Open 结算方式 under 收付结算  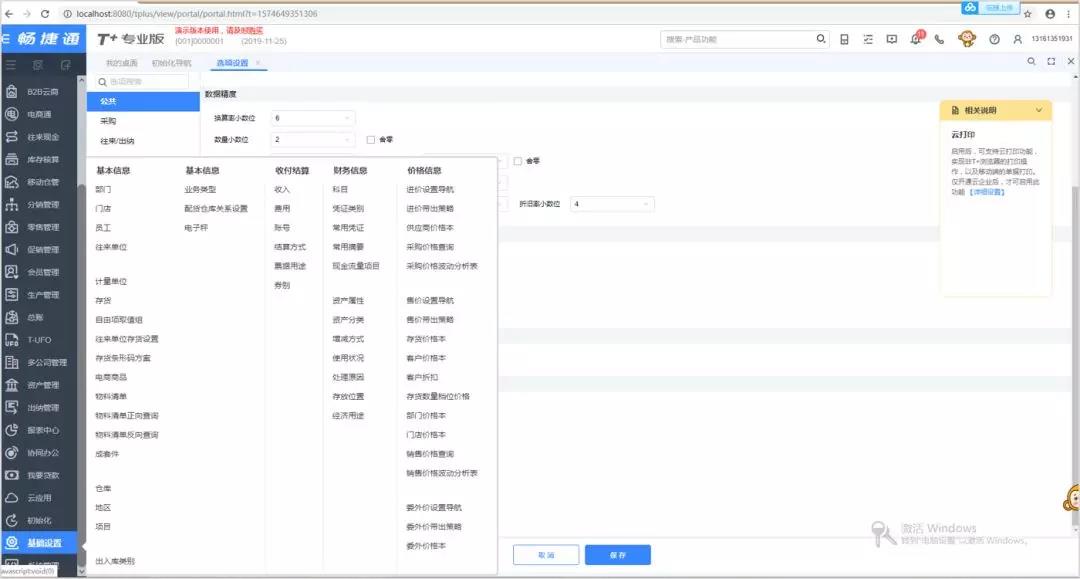[290, 247]
